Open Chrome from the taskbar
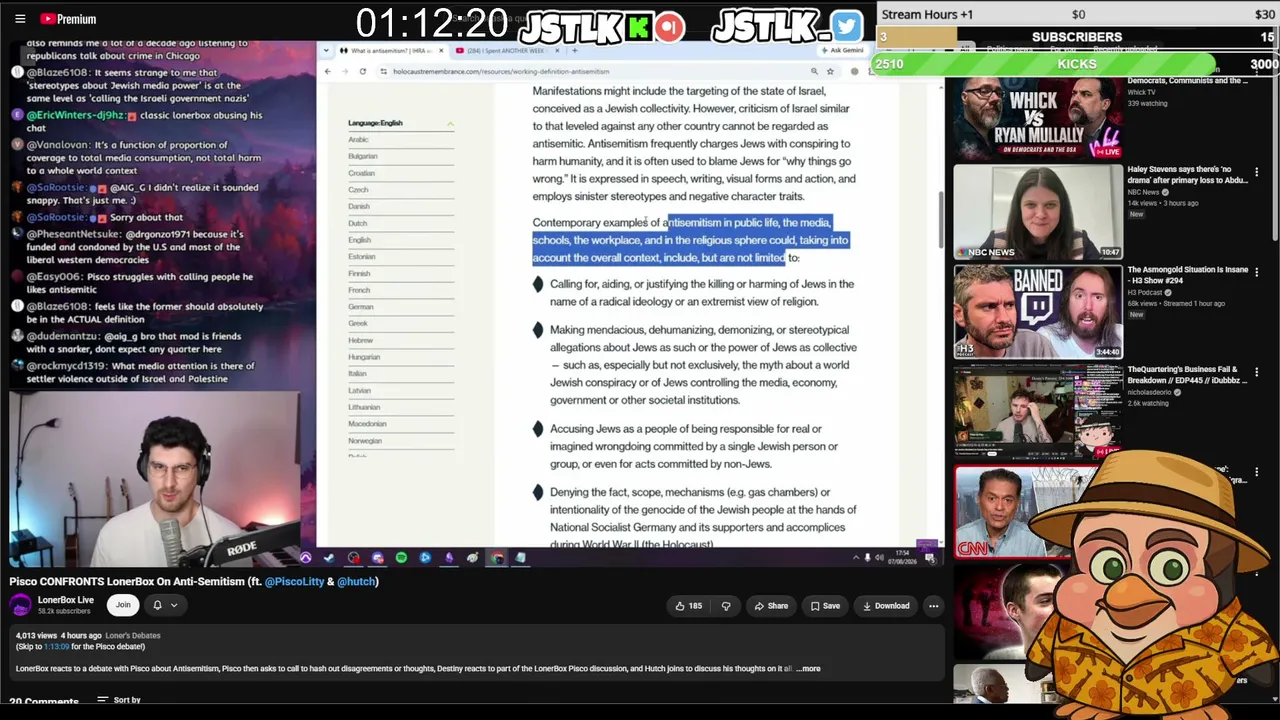 (497, 558)
